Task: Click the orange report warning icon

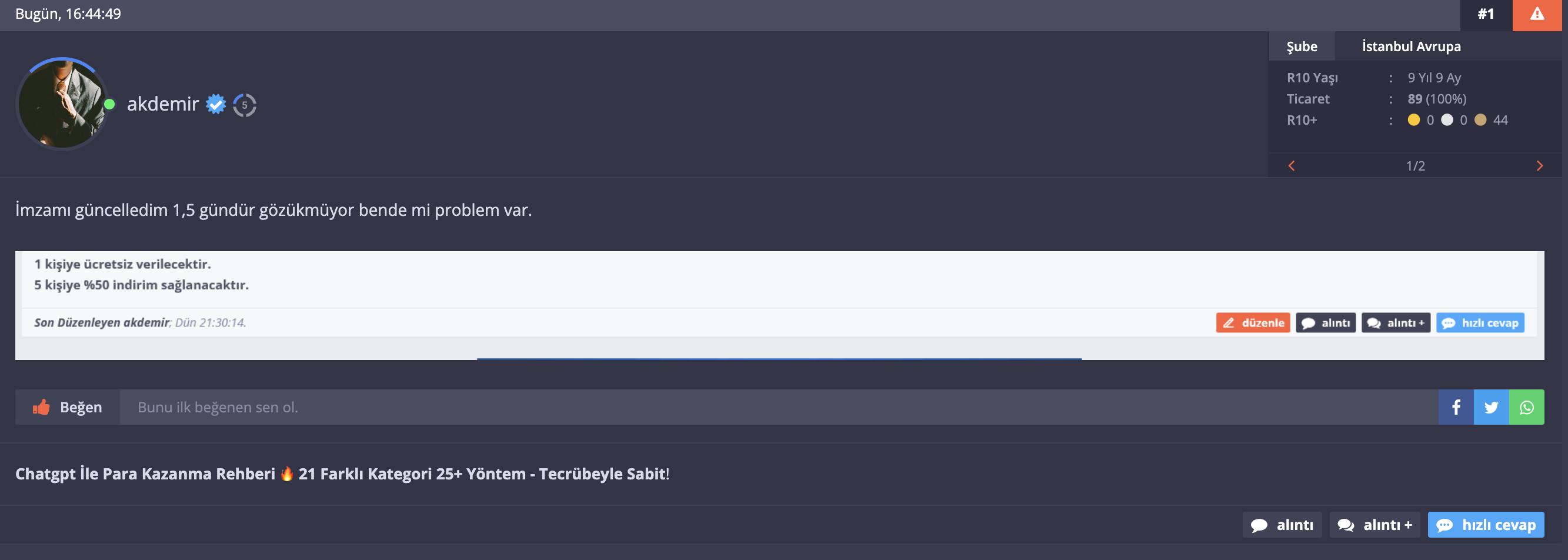Action: (1537, 15)
